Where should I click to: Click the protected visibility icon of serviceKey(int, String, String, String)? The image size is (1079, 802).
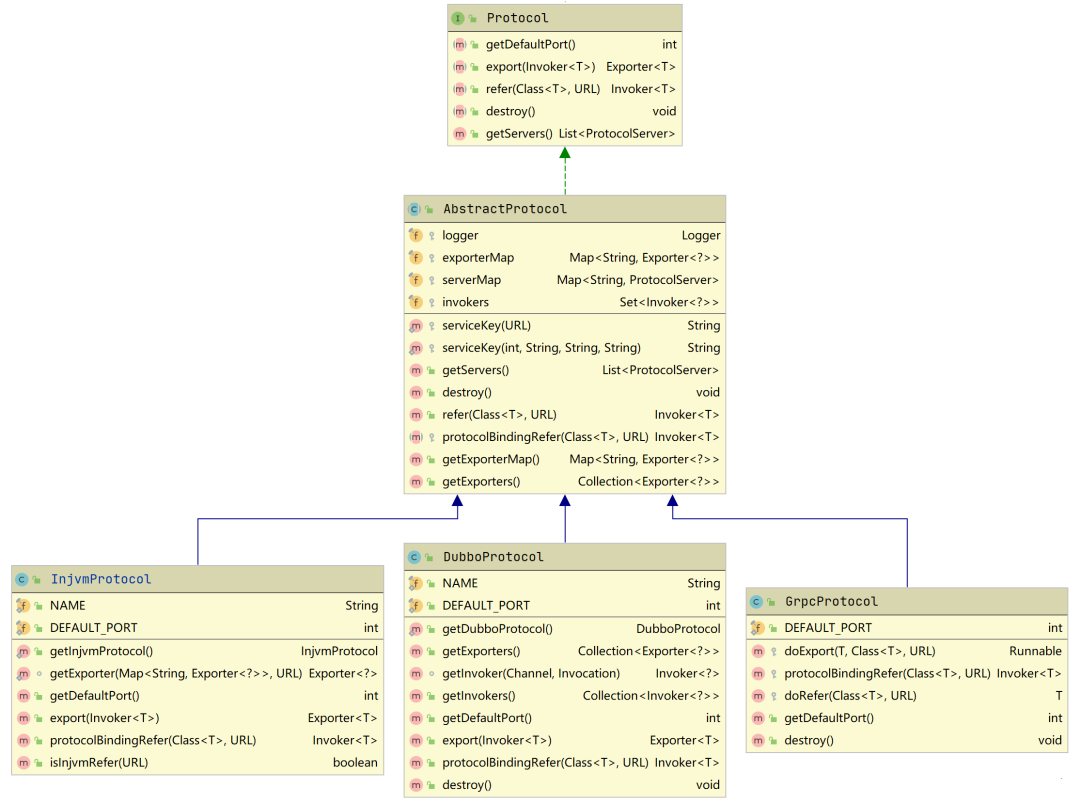[x=431, y=349]
